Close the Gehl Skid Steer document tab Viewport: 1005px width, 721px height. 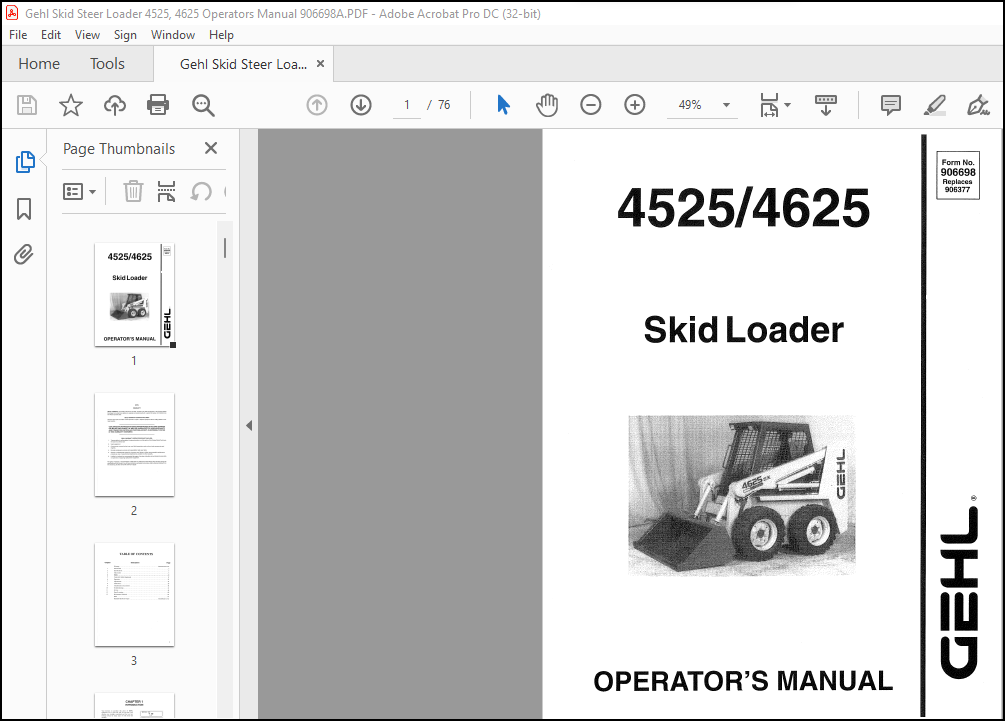320,63
